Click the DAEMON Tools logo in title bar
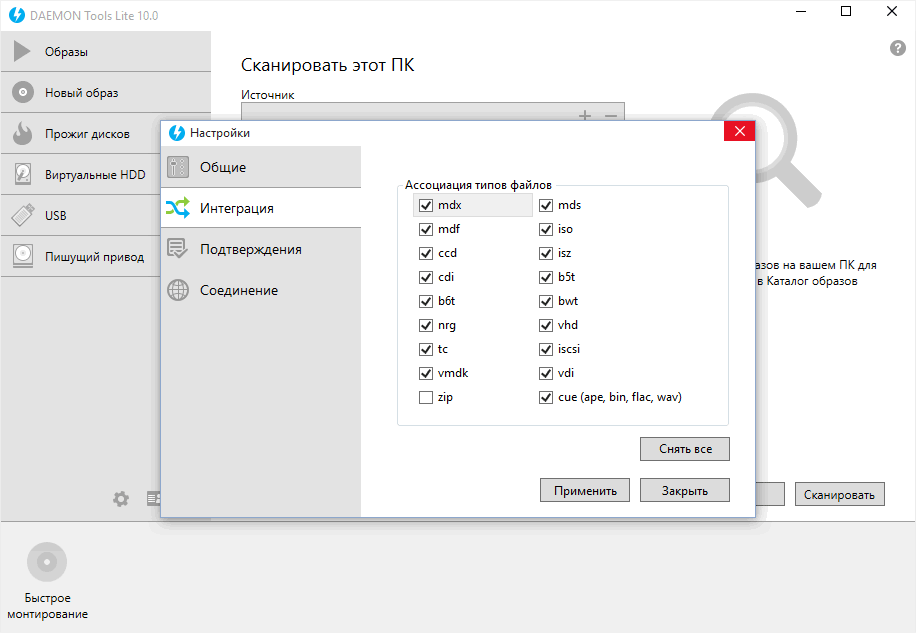This screenshot has width=916, height=633. point(17,15)
